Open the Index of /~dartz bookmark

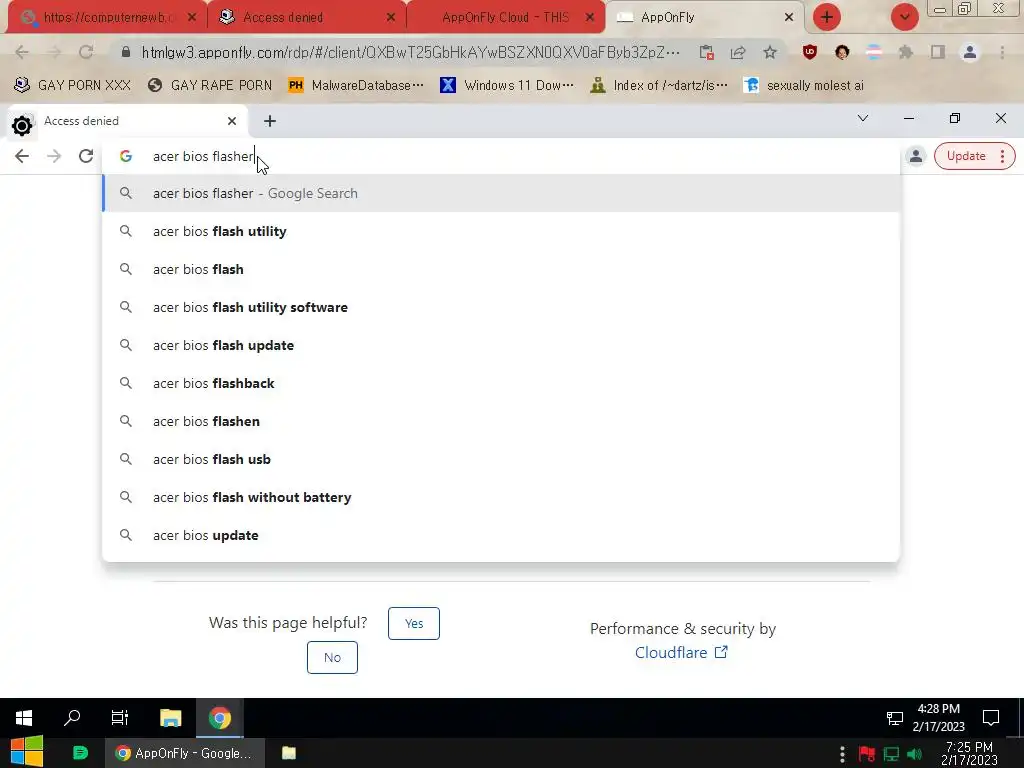pyautogui.click(x=659, y=85)
